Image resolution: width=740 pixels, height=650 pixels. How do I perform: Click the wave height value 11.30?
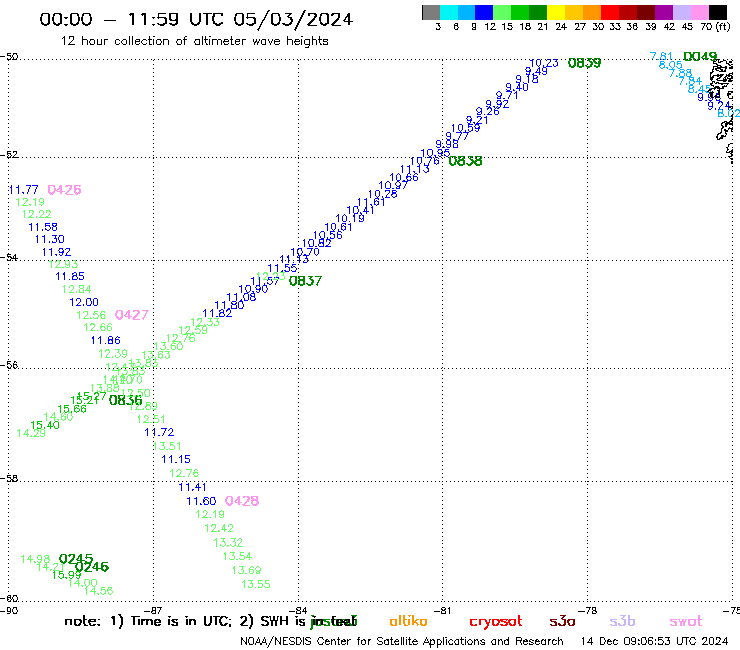point(49,239)
